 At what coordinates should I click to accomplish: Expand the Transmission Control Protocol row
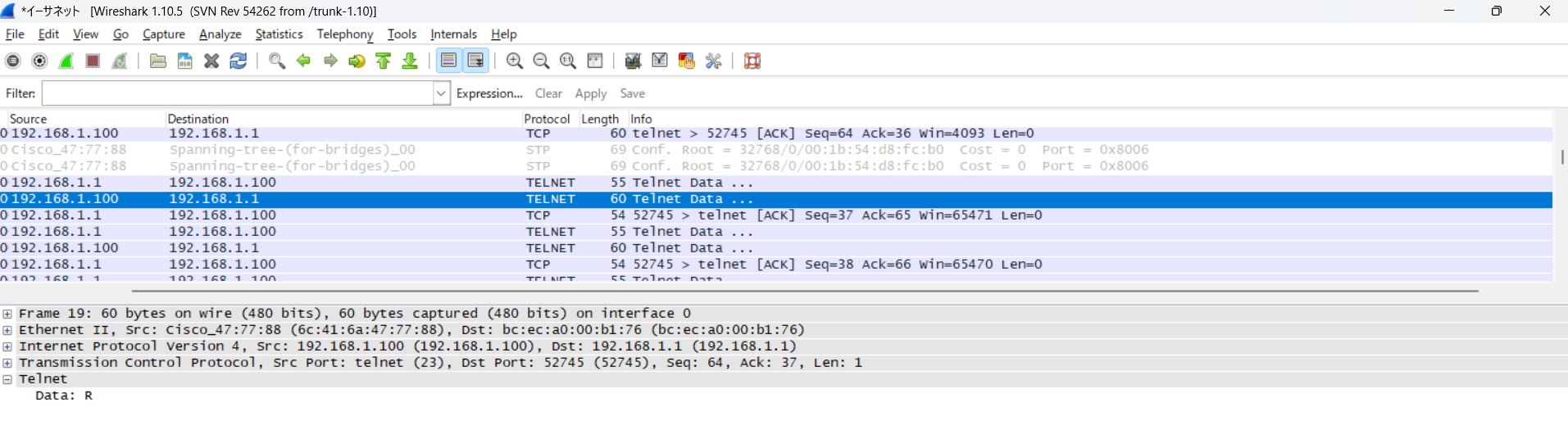[7, 363]
